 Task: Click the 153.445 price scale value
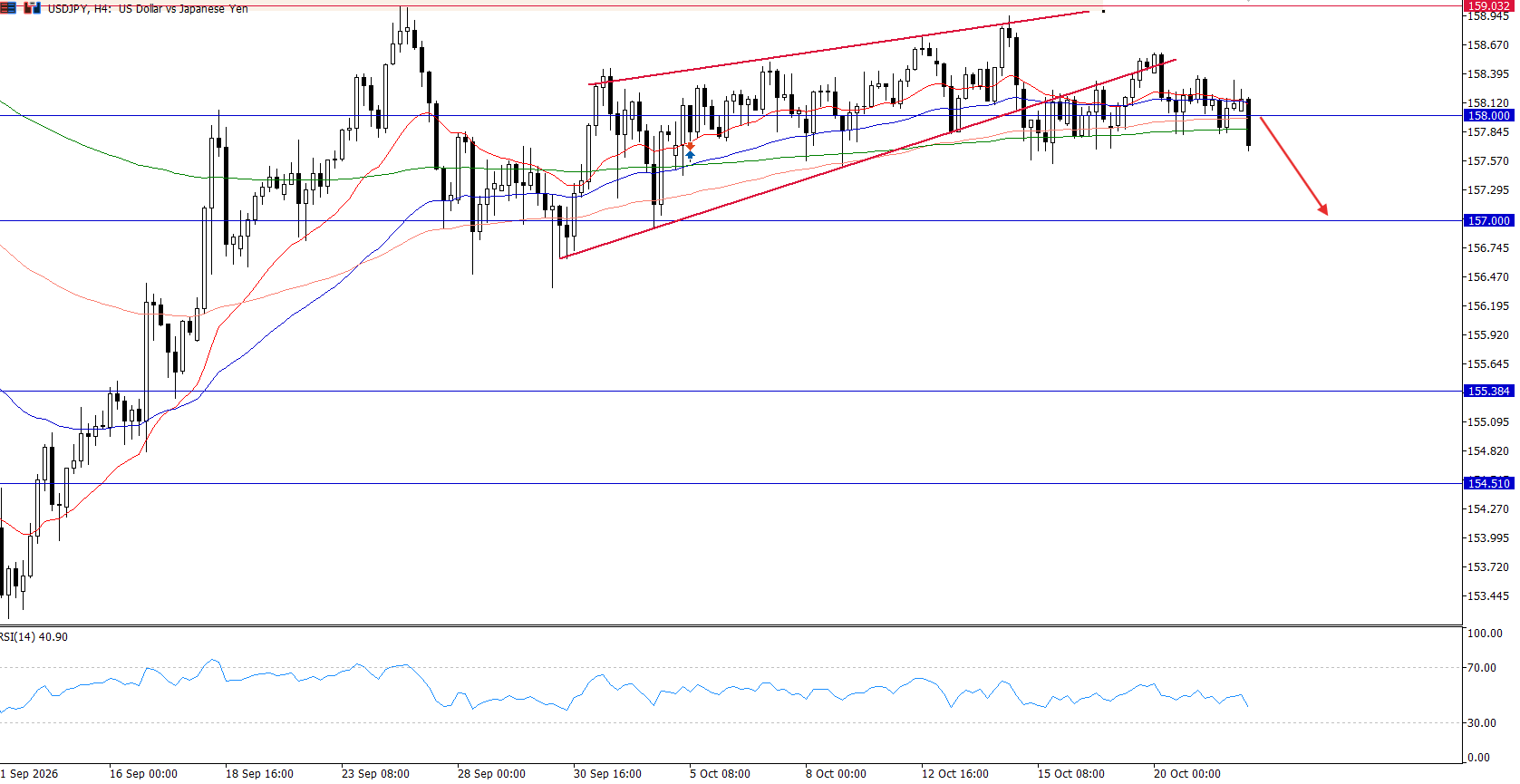point(1487,595)
